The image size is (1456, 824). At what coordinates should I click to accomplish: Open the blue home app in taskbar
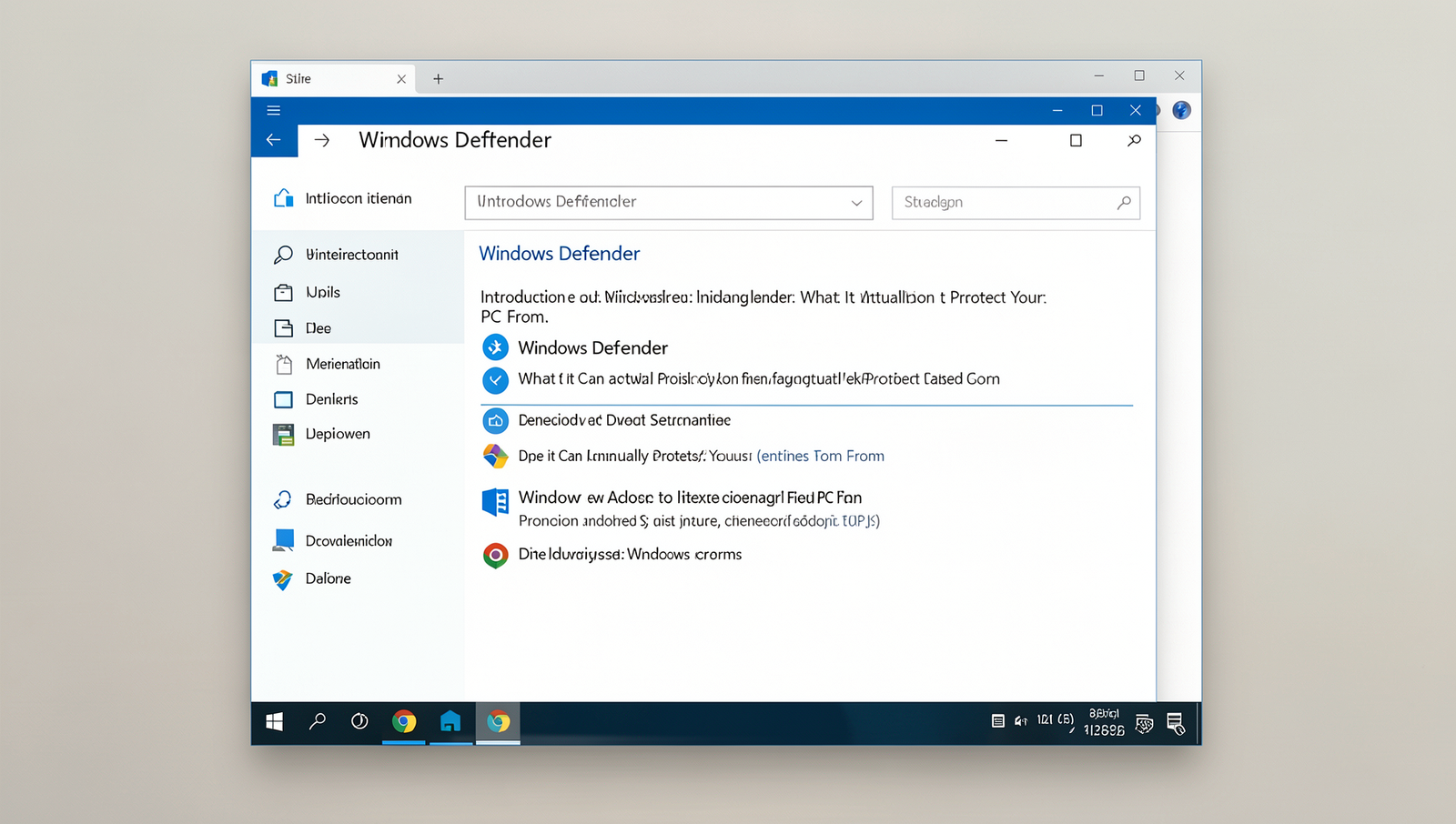[450, 722]
